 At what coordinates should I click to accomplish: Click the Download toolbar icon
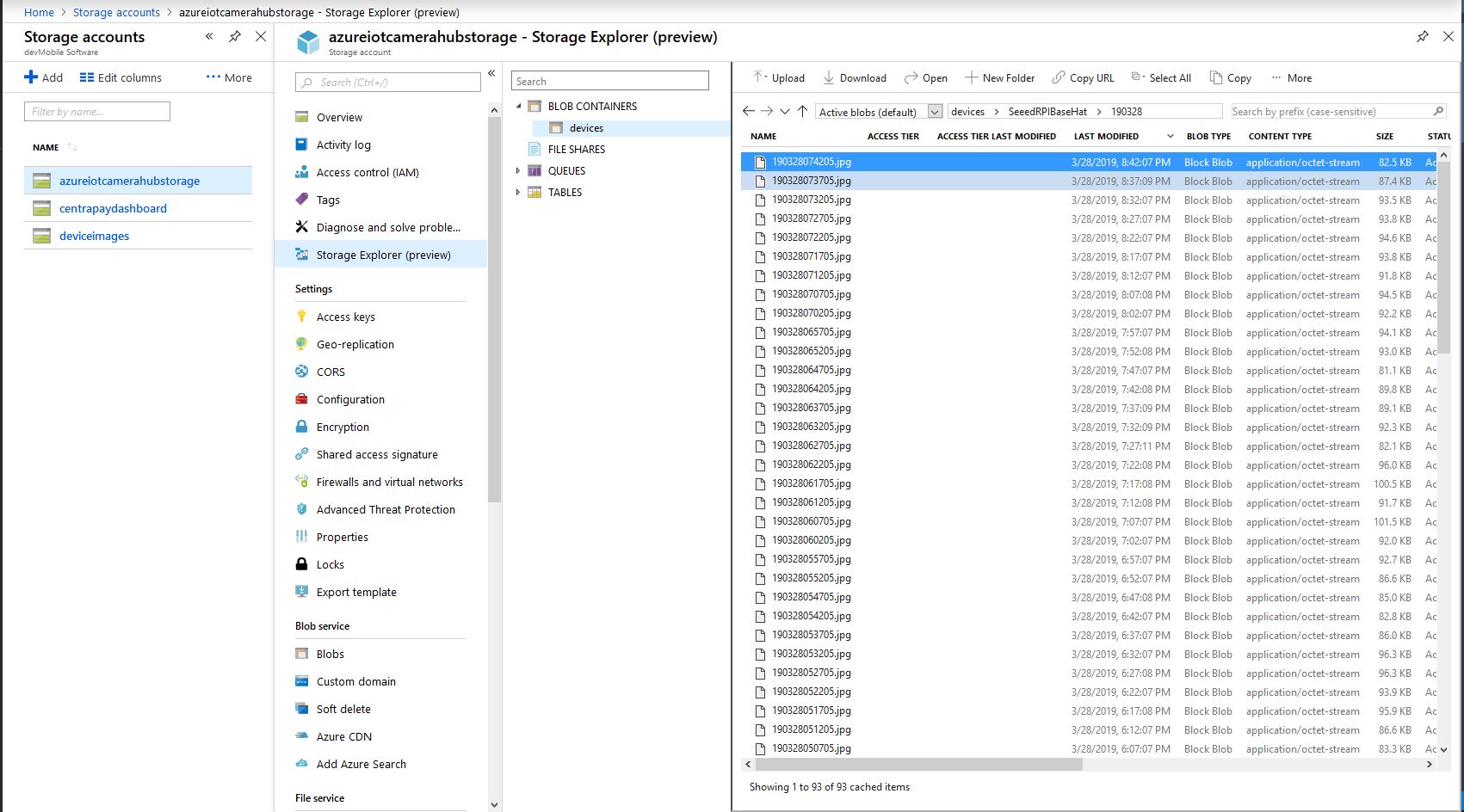pos(828,77)
